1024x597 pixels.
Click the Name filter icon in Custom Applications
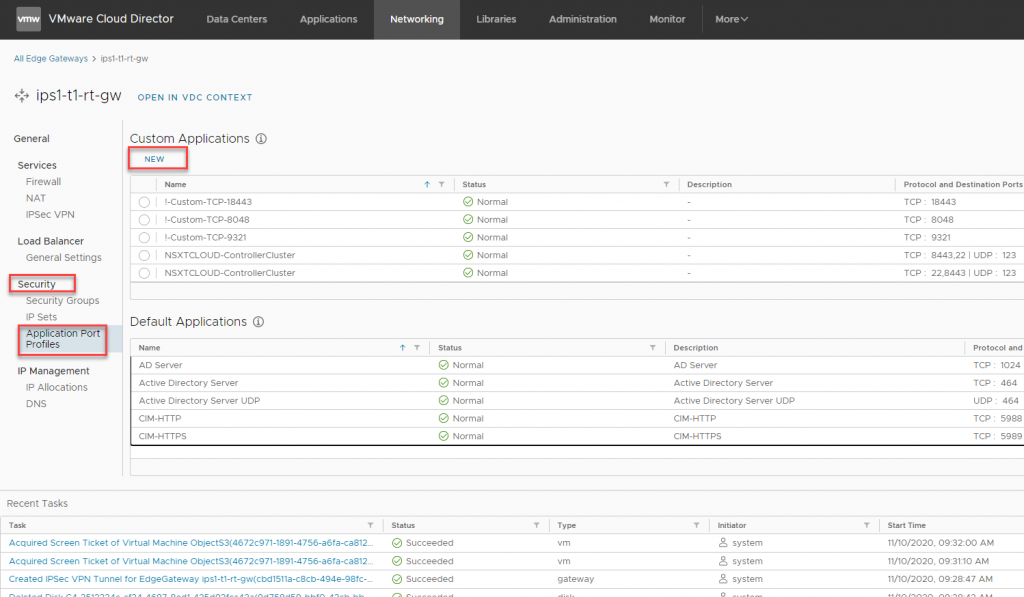tap(441, 184)
